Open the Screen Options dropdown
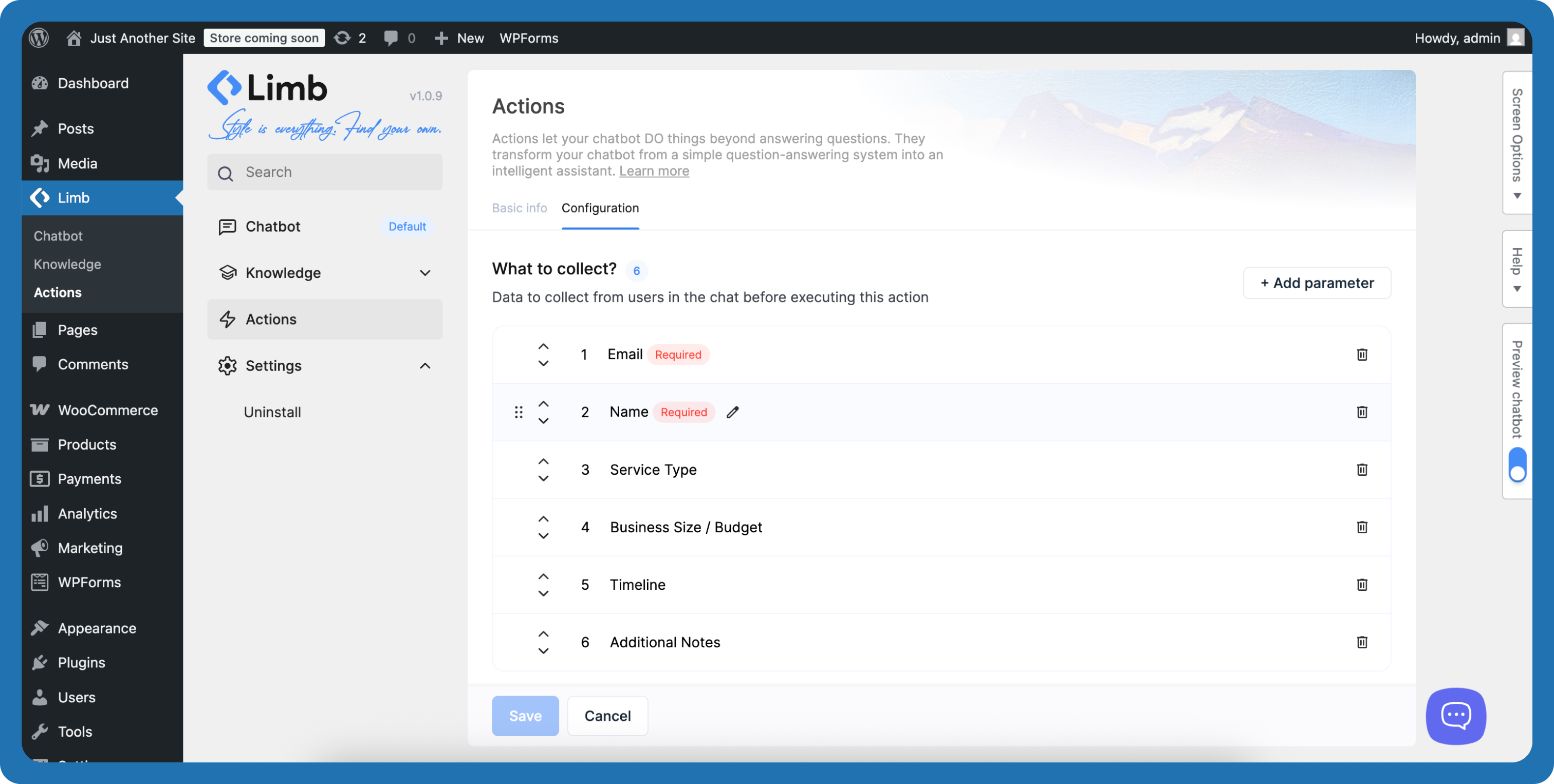The image size is (1554, 784). (1516, 142)
